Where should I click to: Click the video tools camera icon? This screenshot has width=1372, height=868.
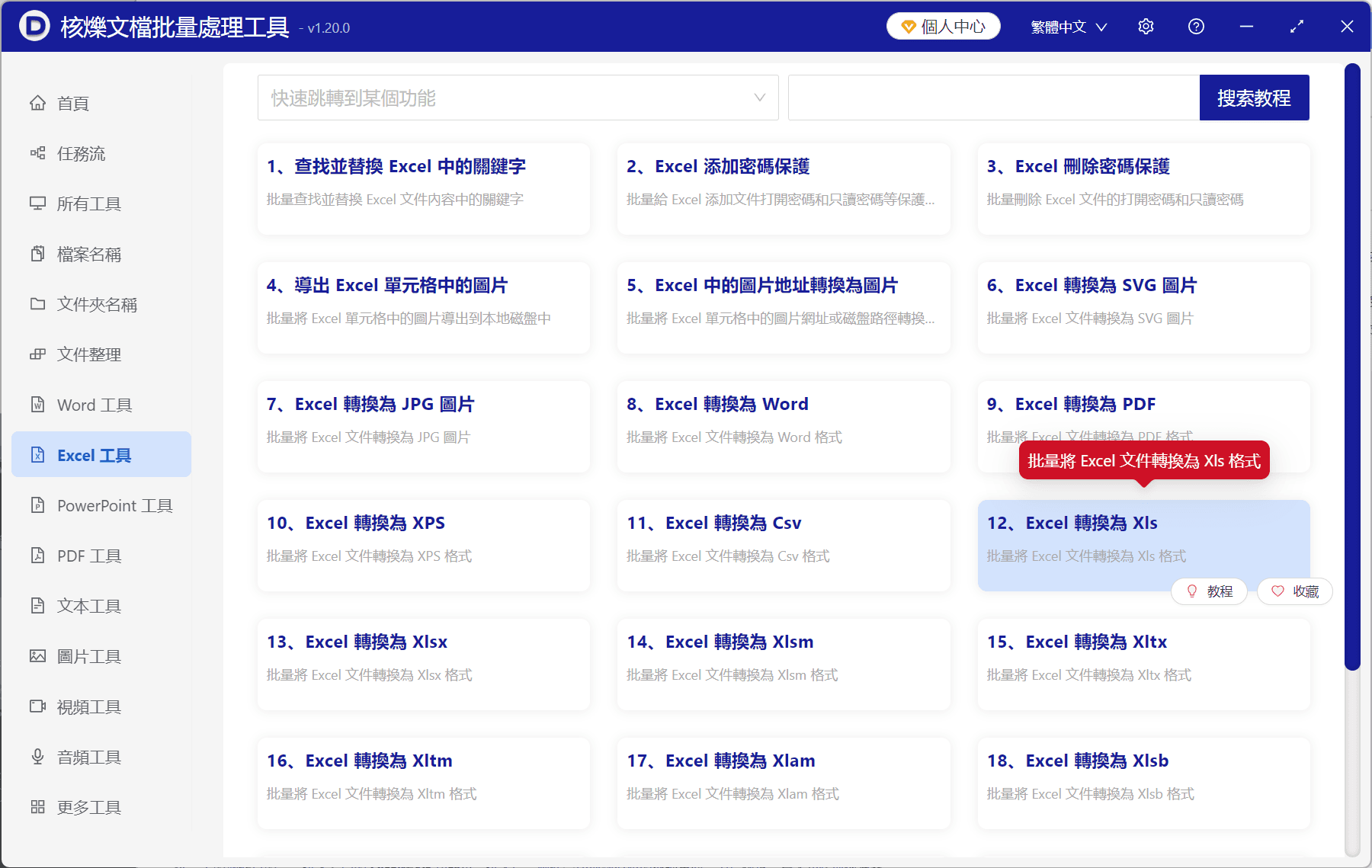click(37, 706)
